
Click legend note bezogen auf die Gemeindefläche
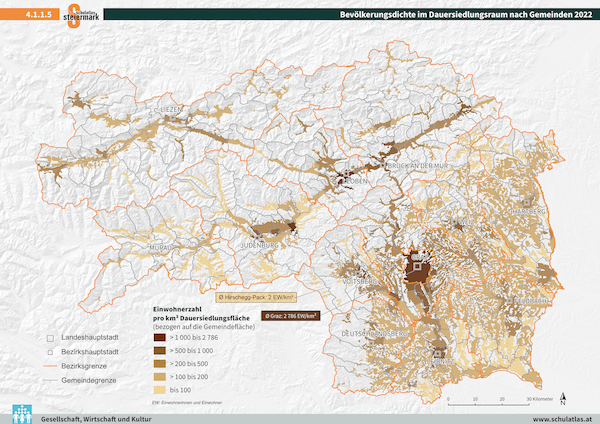(x=204, y=327)
